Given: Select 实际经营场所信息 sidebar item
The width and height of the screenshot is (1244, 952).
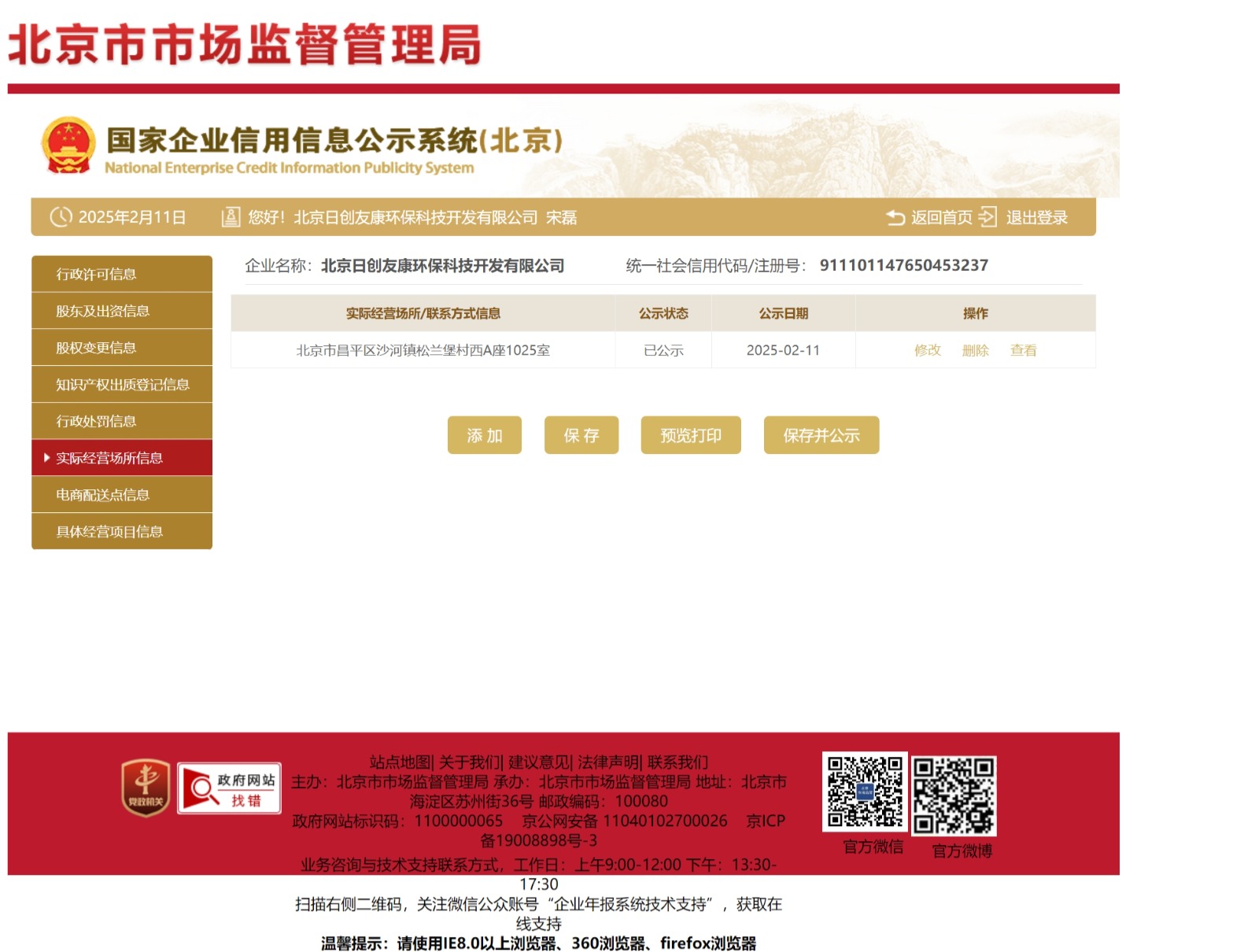Looking at the screenshot, I should pyautogui.click(x=122, y=458).
